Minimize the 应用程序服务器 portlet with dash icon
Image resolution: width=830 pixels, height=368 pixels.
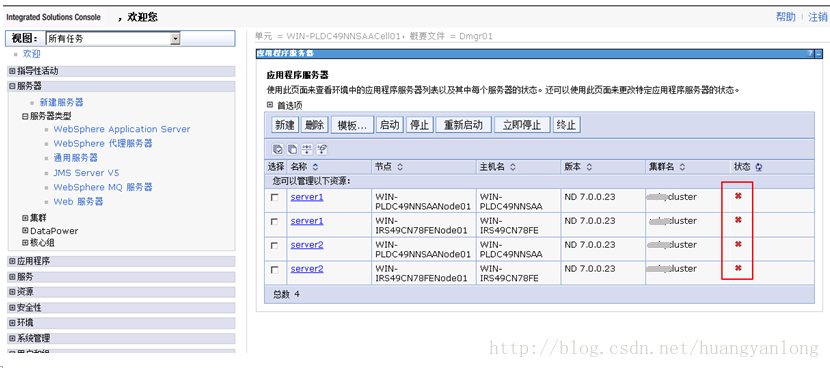pyautogui.click(x=818, y=53)
